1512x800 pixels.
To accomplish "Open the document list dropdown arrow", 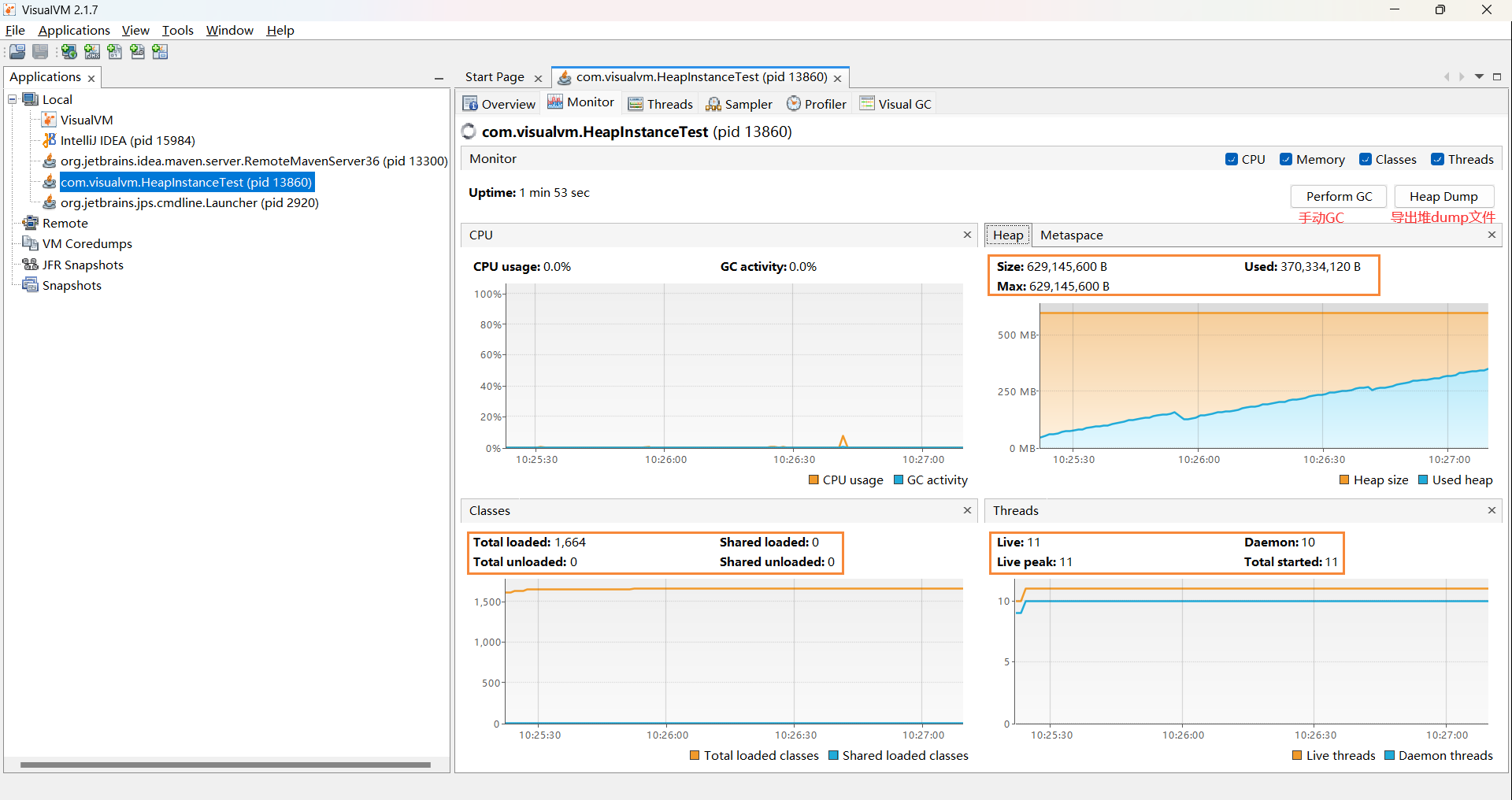I will coord(1479,76).
